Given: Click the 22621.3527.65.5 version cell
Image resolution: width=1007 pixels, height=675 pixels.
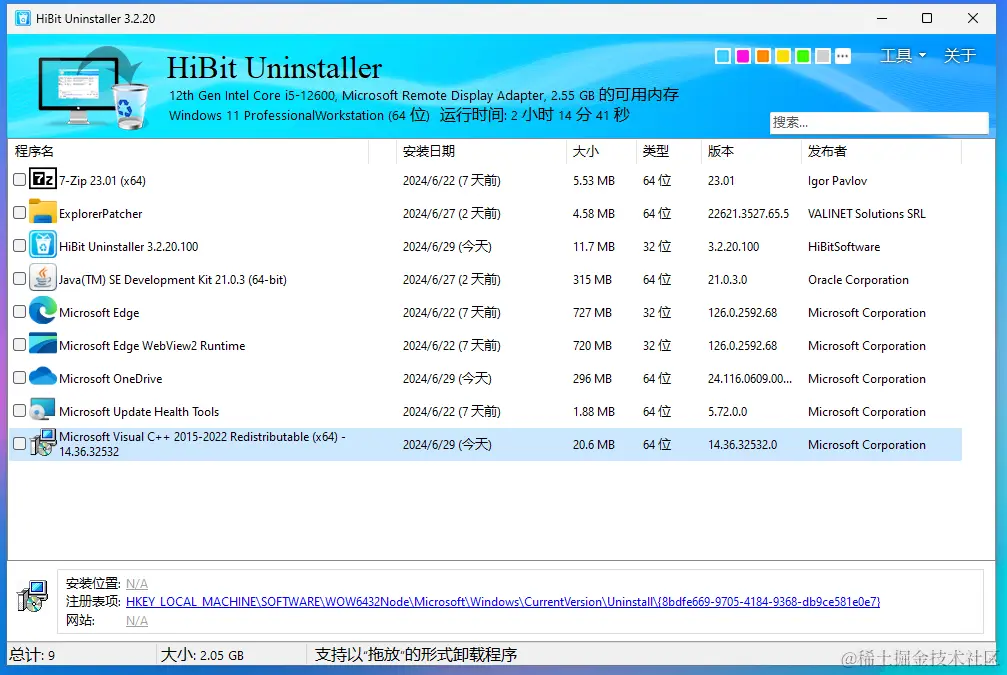Looking at the screenshot, I should [748, 214].
